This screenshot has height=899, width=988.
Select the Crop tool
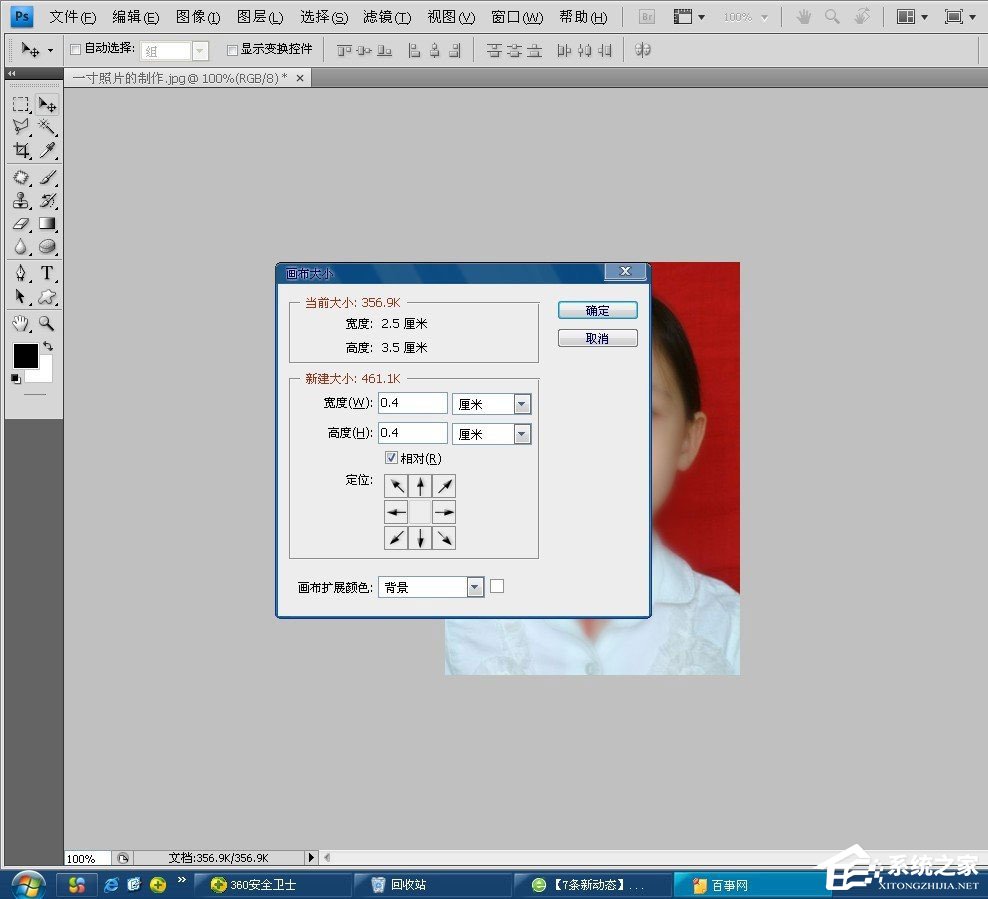(x=21, y=151)
